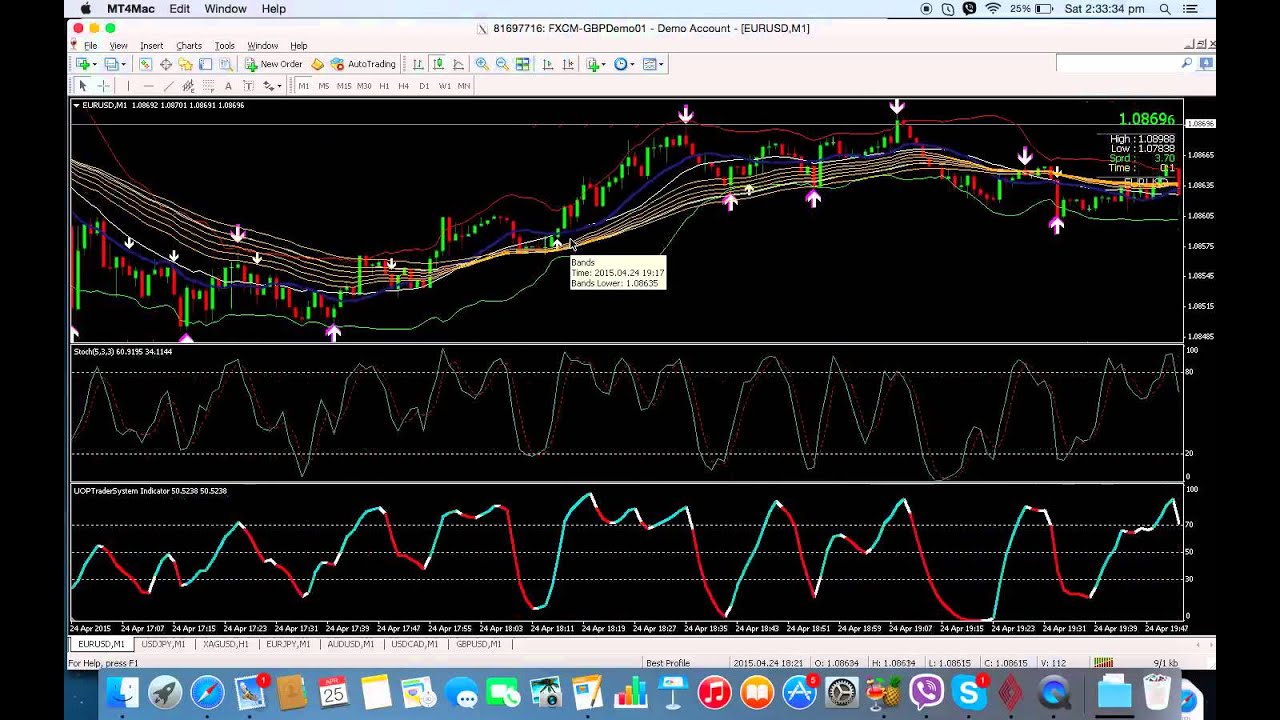Draw a vertical line tool
This screenshot has width=1280, height=720.
[128, 86]
